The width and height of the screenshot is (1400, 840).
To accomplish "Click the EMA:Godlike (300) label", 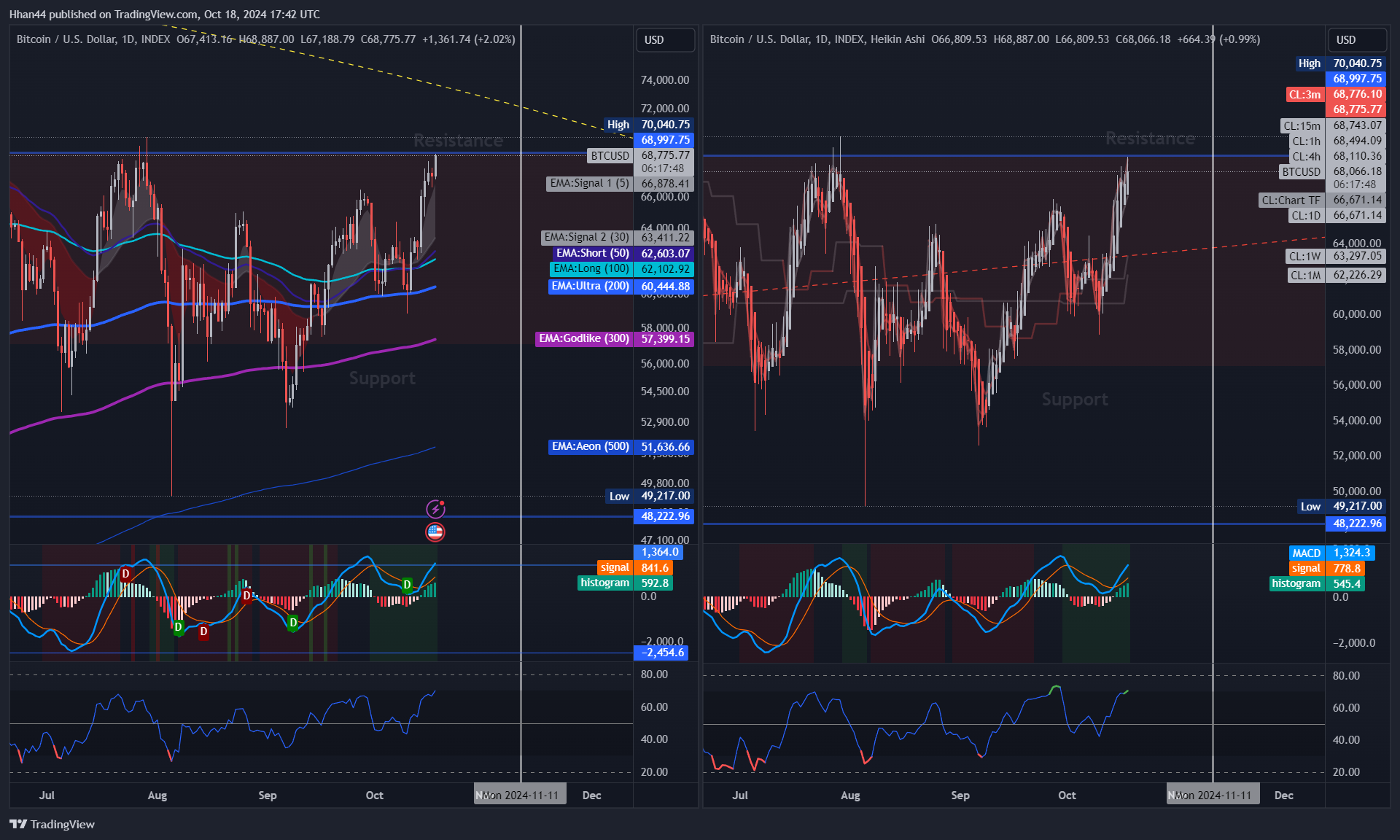I will pos(615,339).
